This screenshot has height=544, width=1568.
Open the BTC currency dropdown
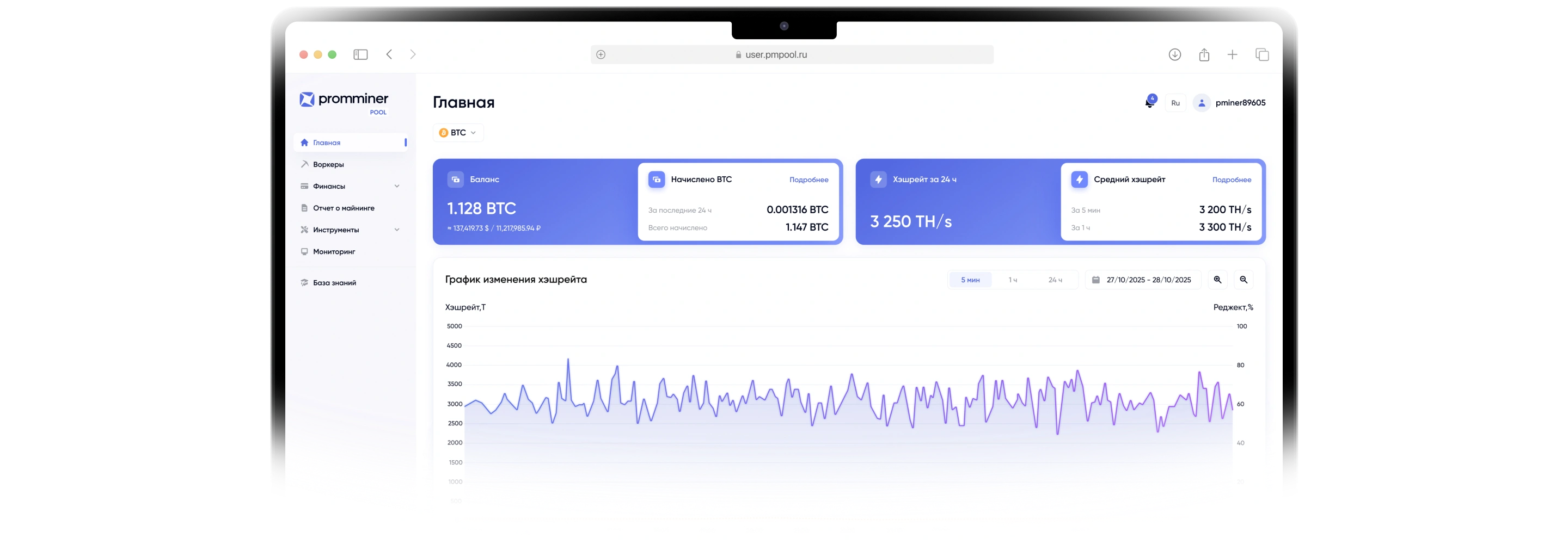click(x=458, y=133)
